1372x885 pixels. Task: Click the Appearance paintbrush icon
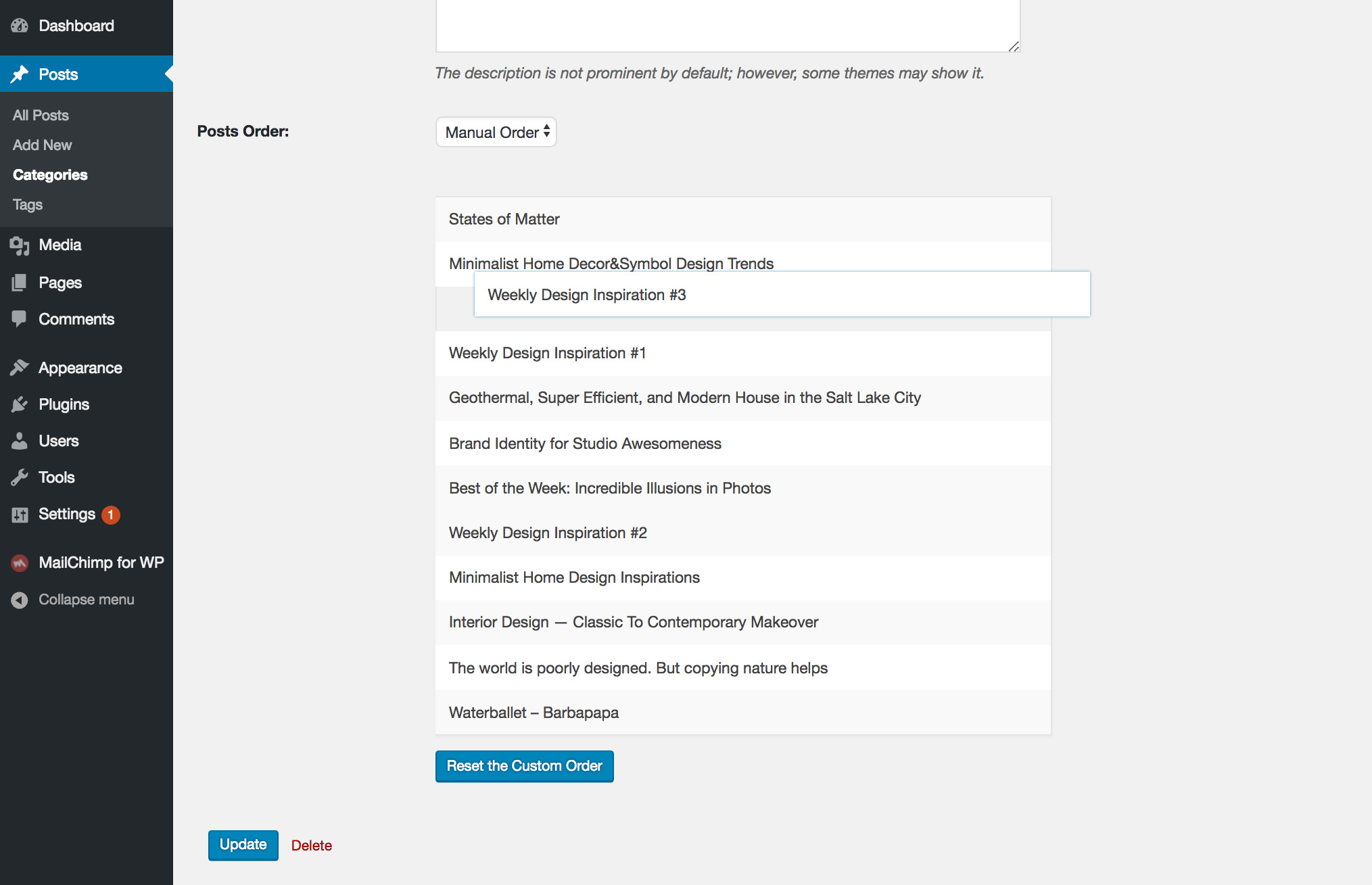(x=20, y=368)
